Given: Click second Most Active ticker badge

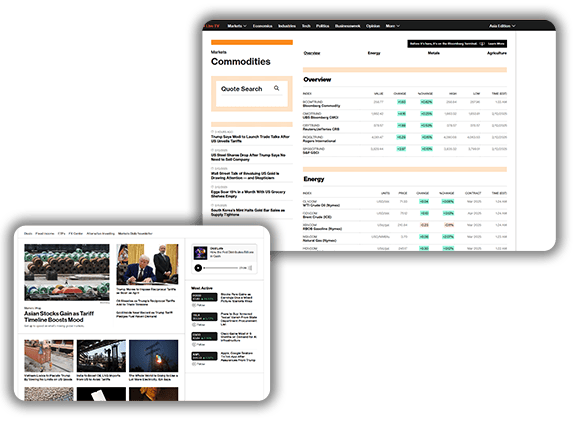Looking at the screenshot, I should [x=204, y=317].
